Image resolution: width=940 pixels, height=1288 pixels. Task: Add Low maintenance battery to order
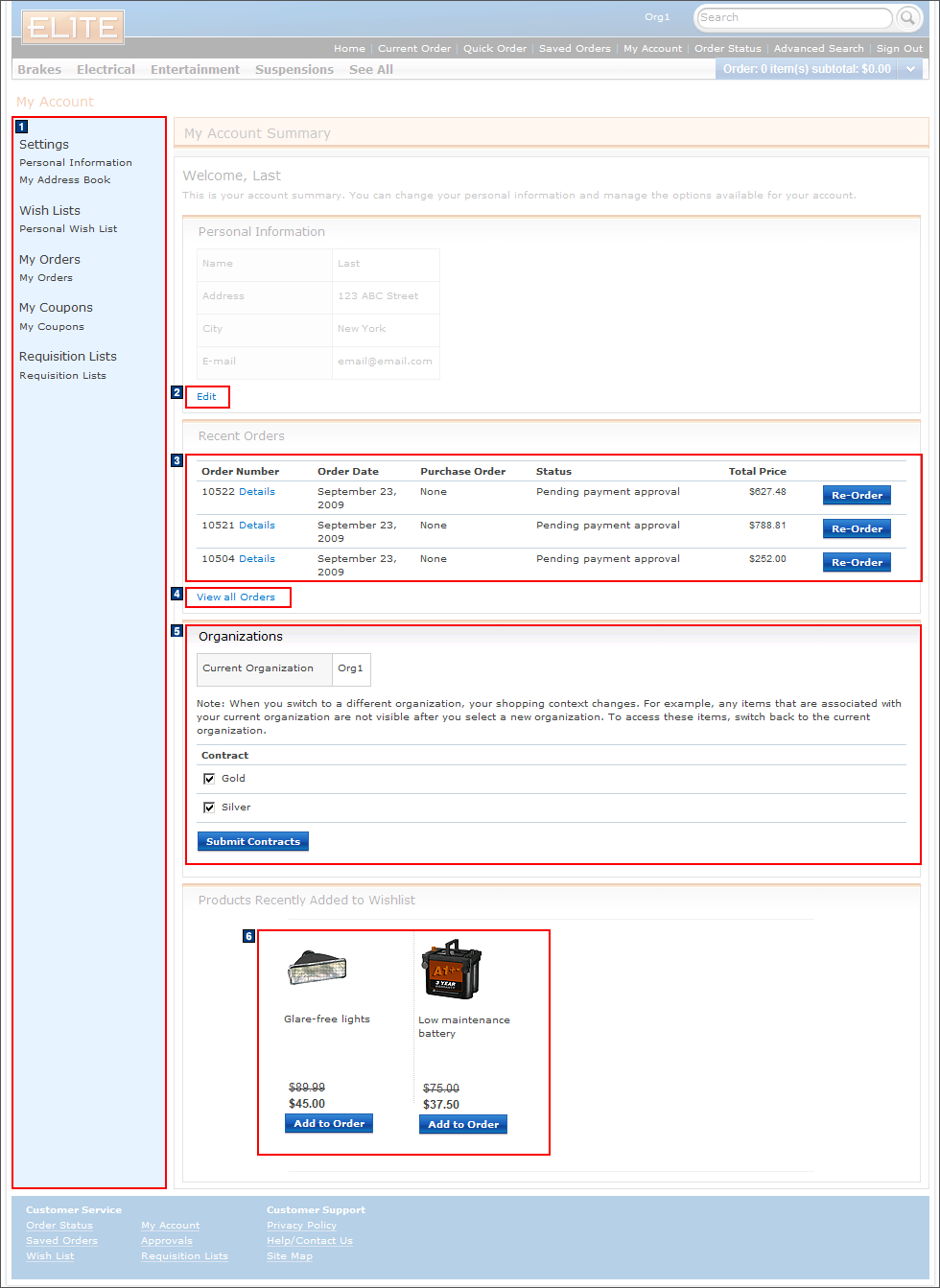tap(463, 1125)
